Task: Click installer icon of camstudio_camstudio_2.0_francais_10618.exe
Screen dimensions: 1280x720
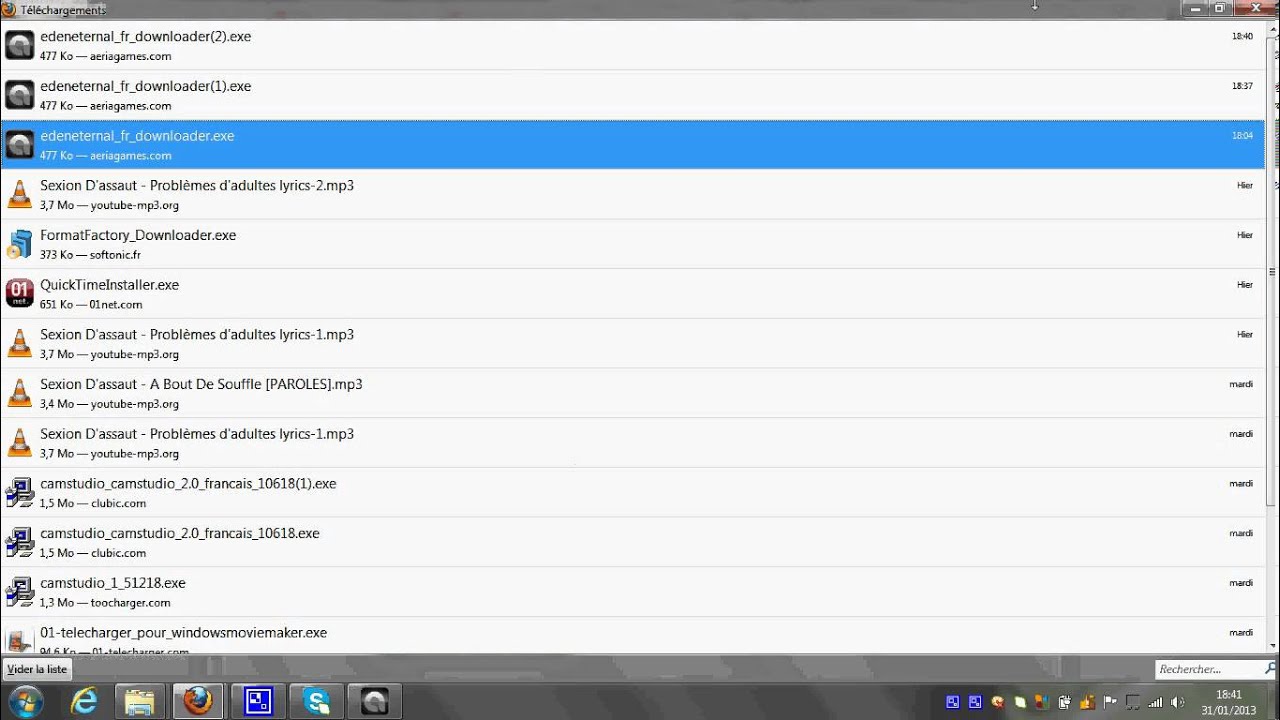Action: pos(20,542)
